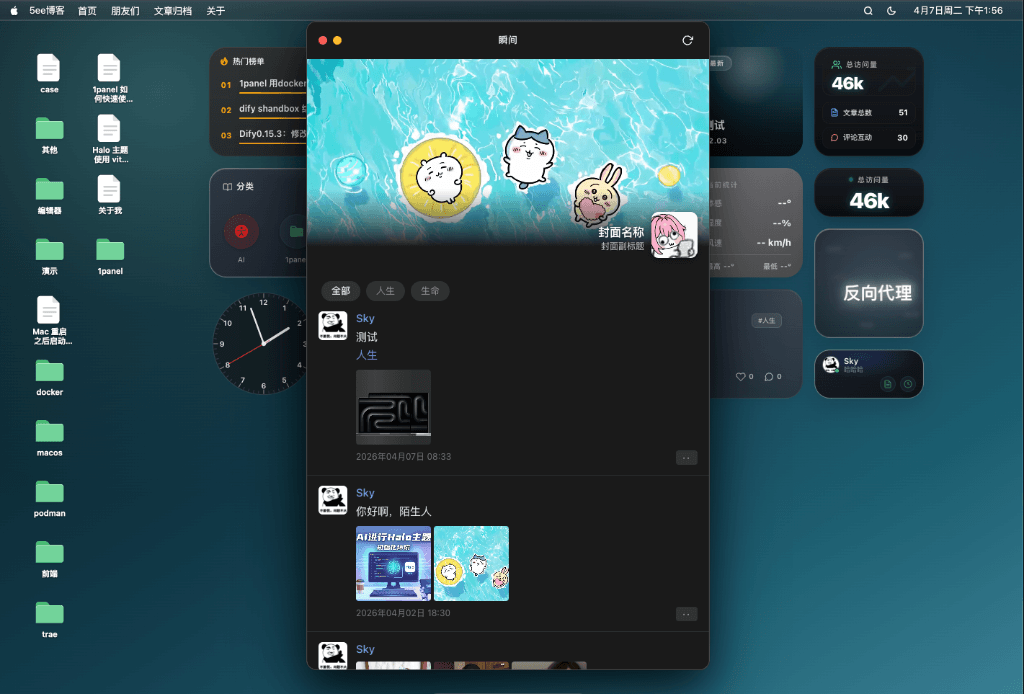This screenshot has height=694, width=1024.
Task: Toggle dark mode with the moon icon
Action: point(891,11)
